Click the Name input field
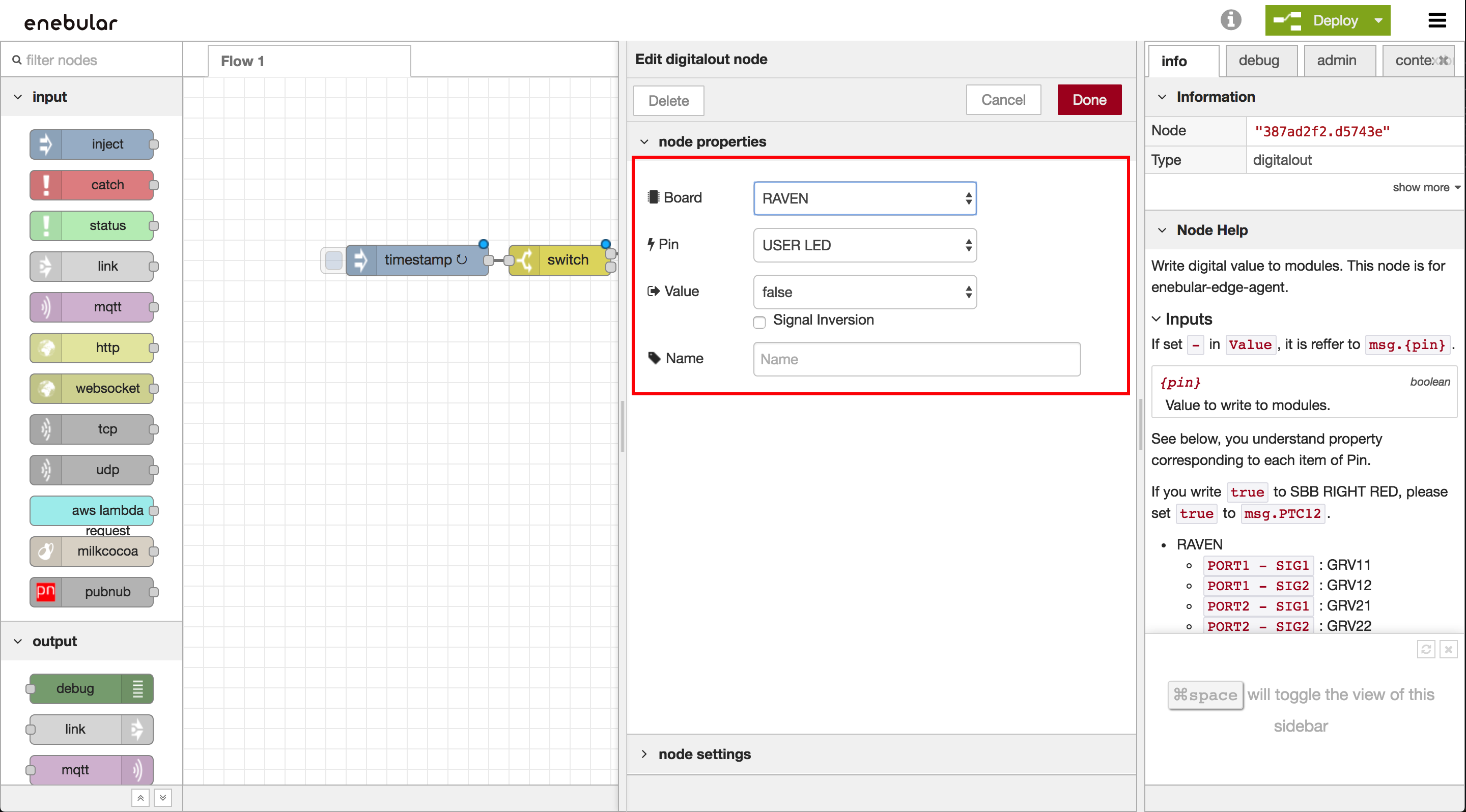 pyautogui.click(x=916, y=359)
